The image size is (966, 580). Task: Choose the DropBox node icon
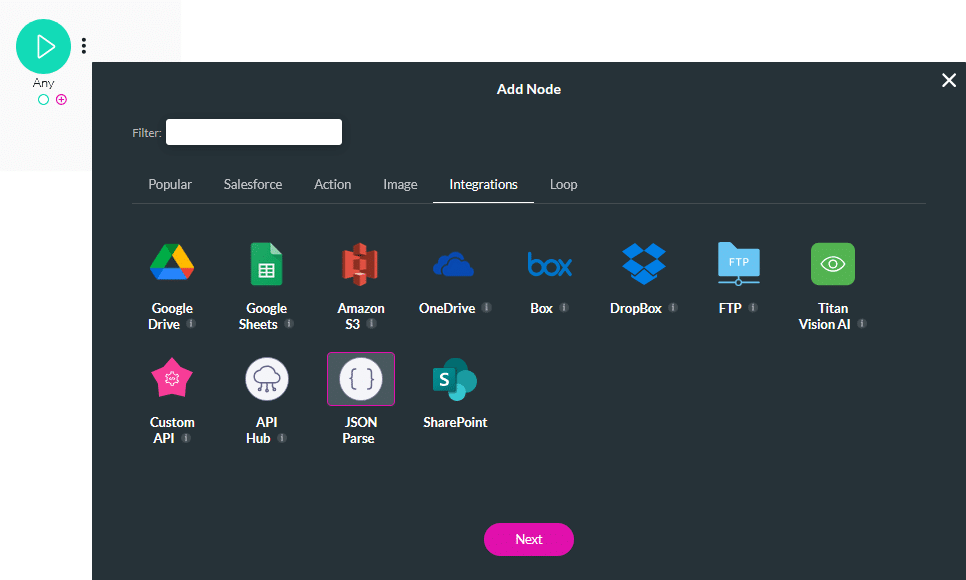pos(643,264)
